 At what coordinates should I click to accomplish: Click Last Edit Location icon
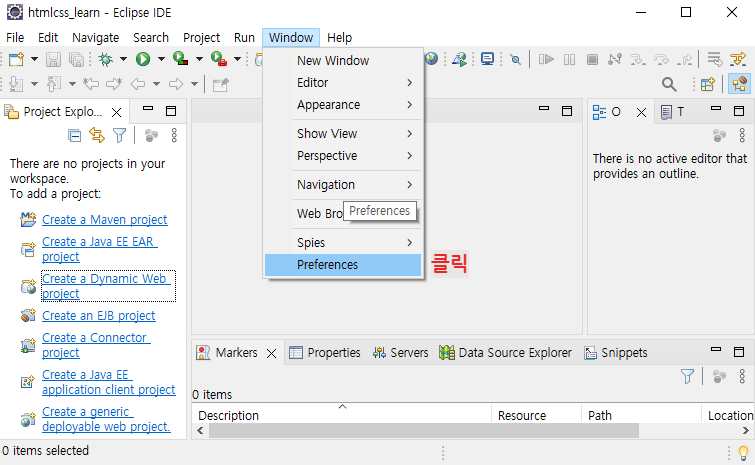tap(91, 84)
